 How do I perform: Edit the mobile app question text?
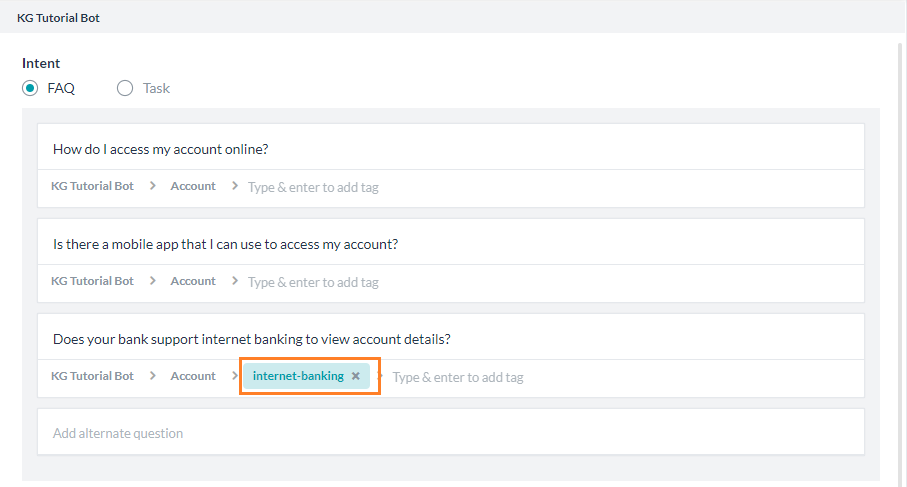225,244
